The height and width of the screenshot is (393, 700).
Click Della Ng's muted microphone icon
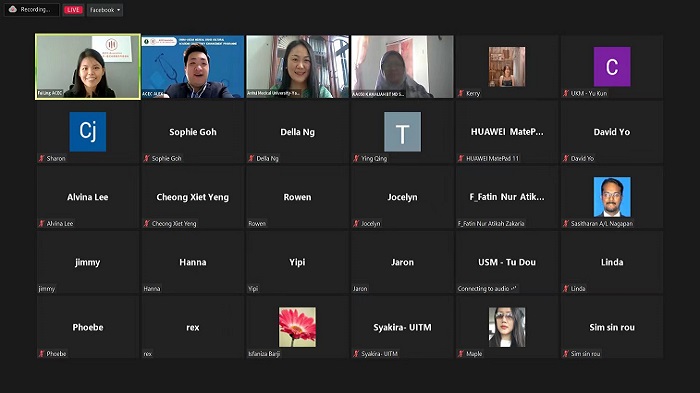251,158
